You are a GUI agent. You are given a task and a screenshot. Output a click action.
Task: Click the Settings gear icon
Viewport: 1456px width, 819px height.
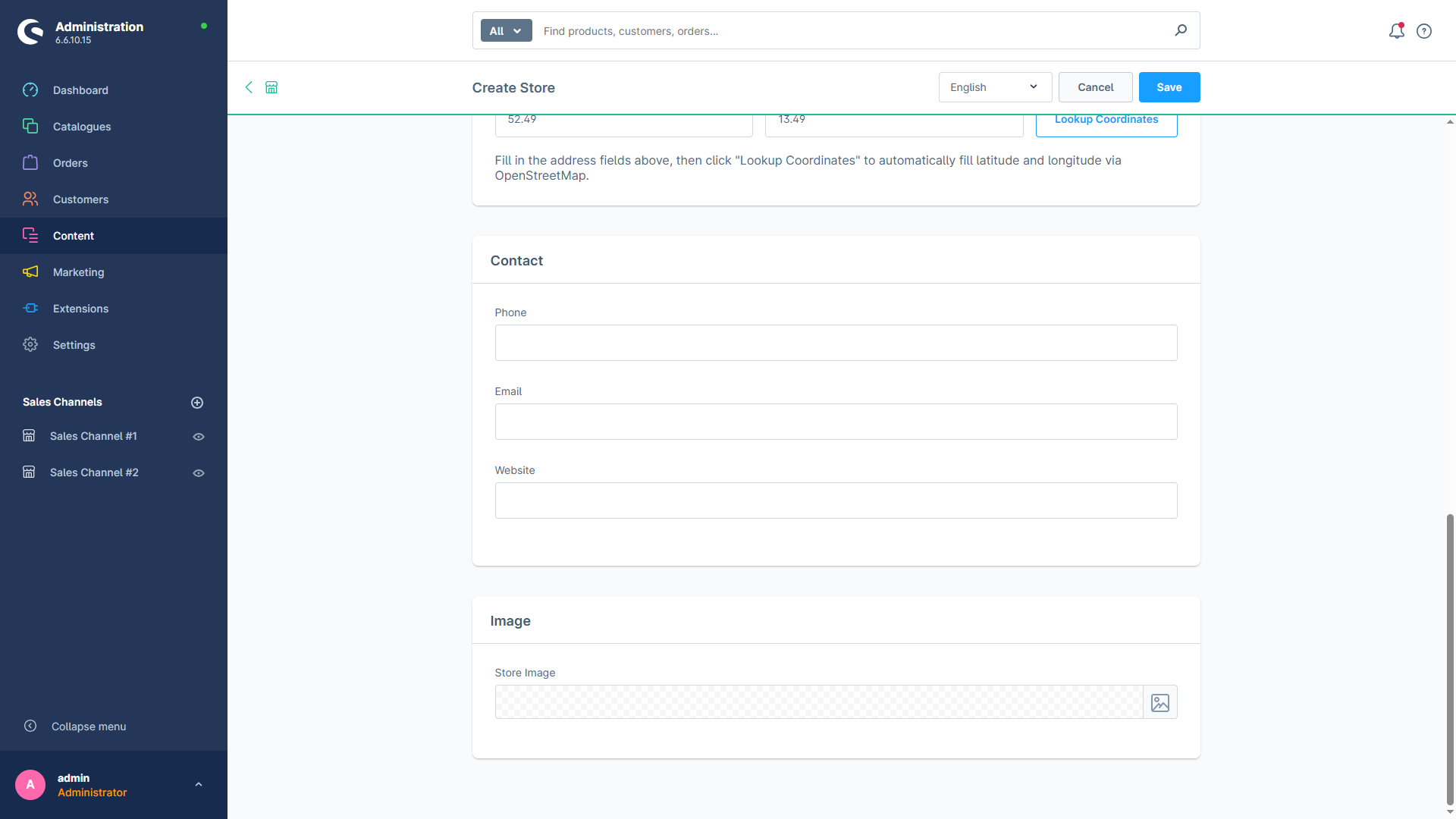coord(30,345)
